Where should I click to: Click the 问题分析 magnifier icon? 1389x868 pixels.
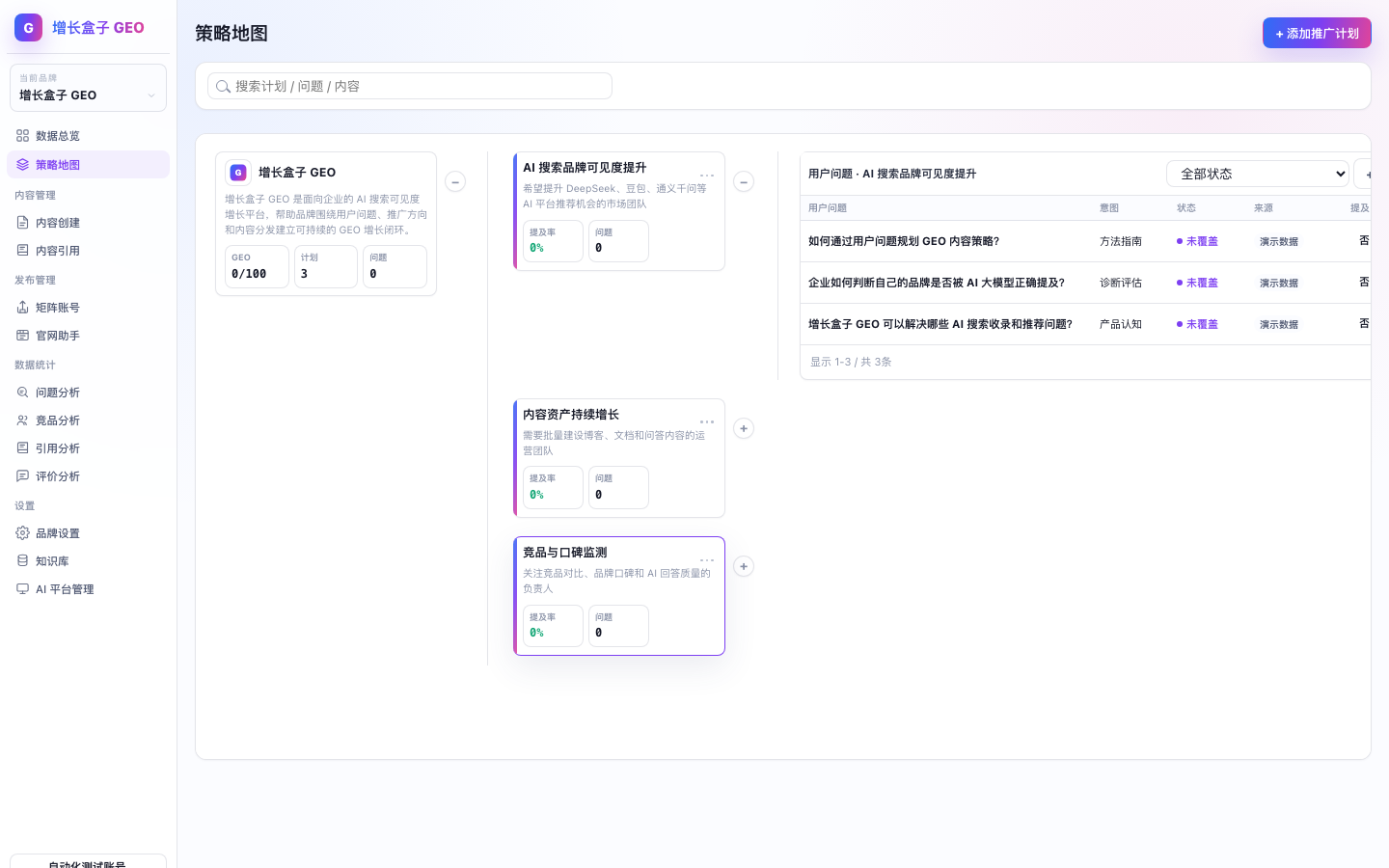coord(22,393)
